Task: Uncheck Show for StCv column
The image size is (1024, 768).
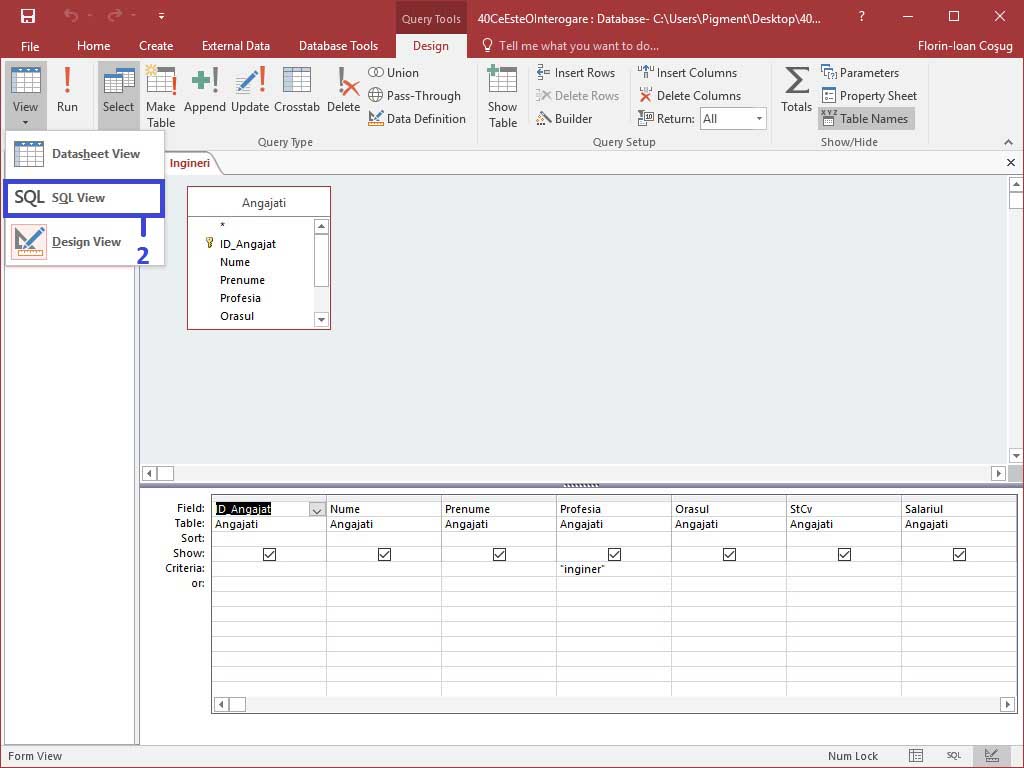Action: 844,554
